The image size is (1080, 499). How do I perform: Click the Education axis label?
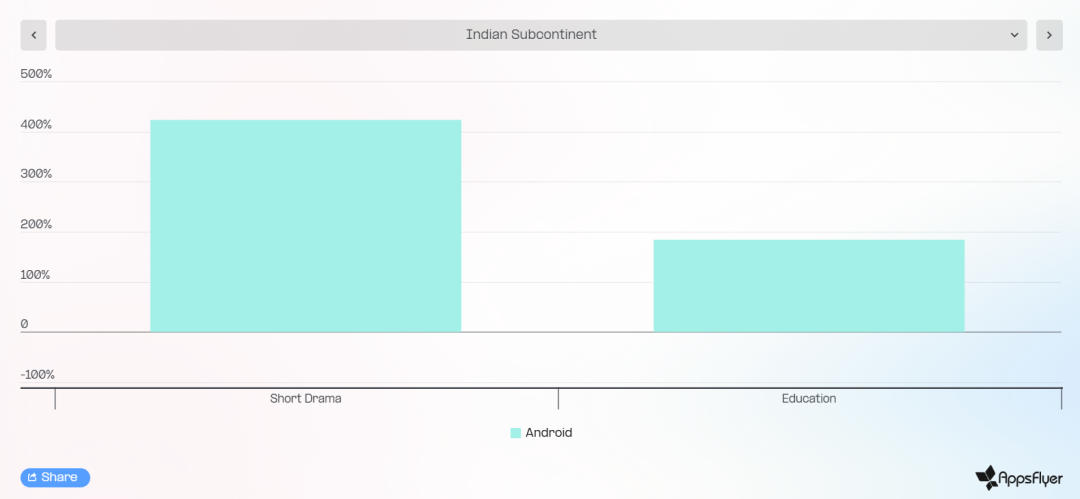809,398
